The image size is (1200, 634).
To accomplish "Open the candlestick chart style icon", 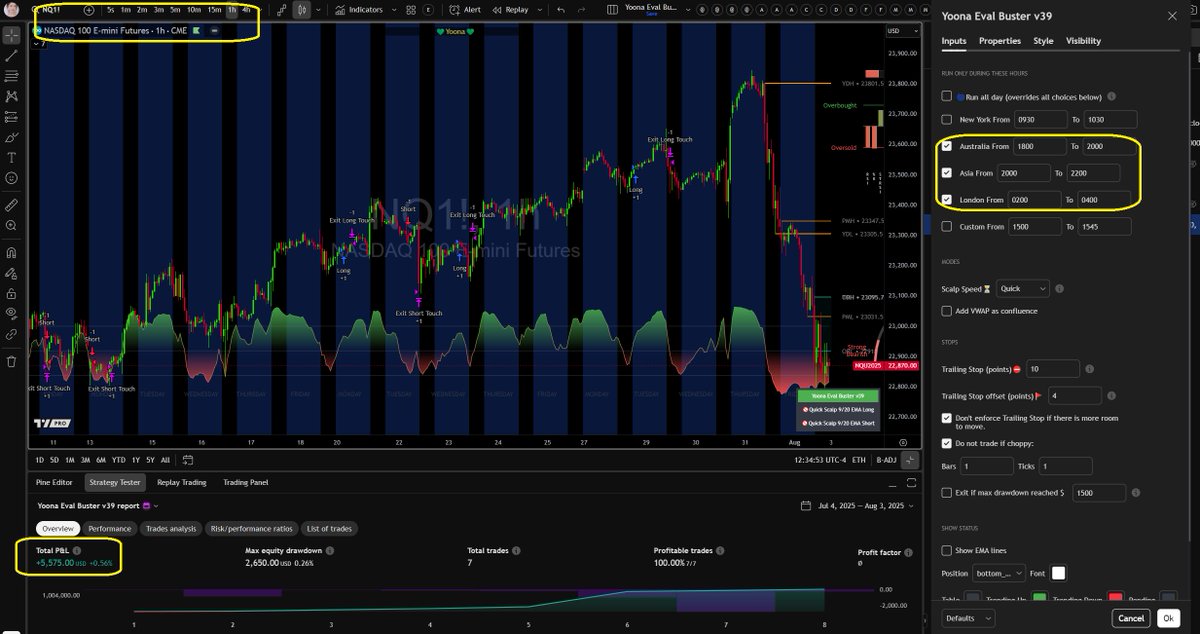I will 301,9.
